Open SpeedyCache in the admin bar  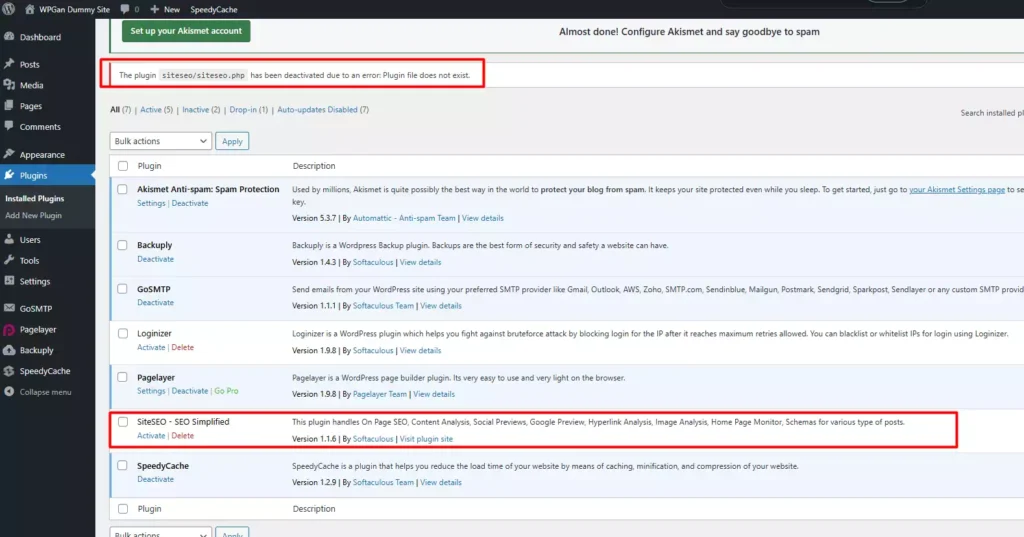pos(214,9)
